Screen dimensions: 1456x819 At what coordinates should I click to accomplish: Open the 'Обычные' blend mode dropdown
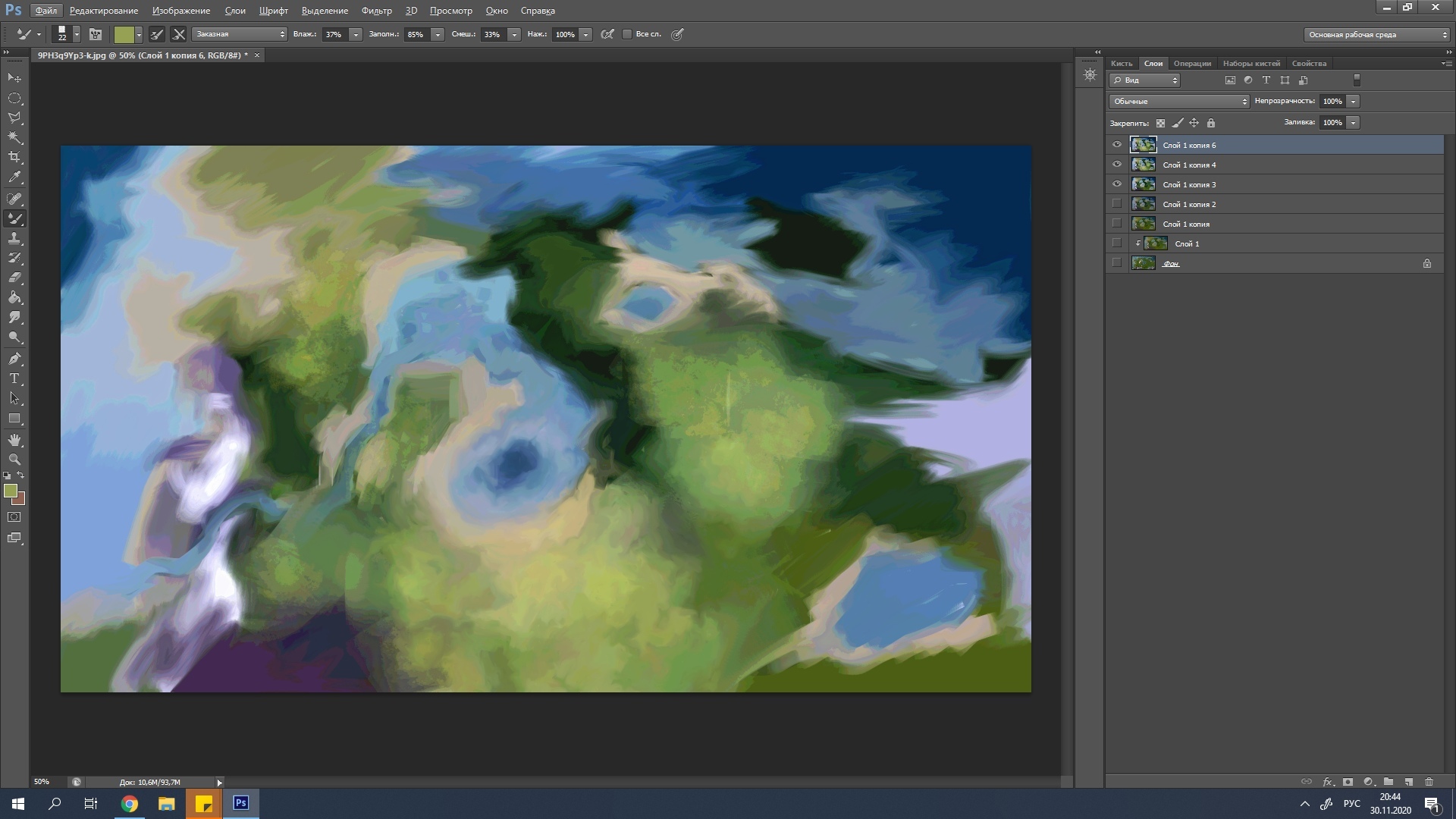coord(1178,101)
